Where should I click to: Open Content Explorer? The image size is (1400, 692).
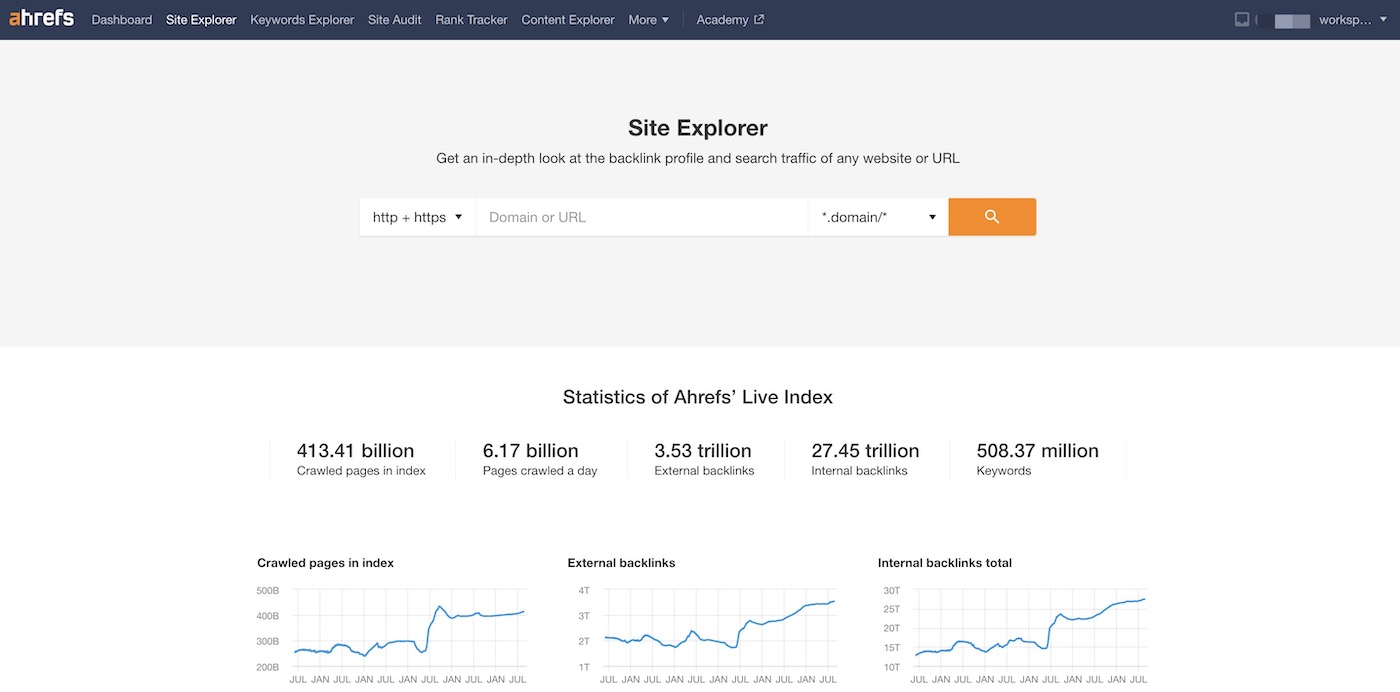click(568, 19)
